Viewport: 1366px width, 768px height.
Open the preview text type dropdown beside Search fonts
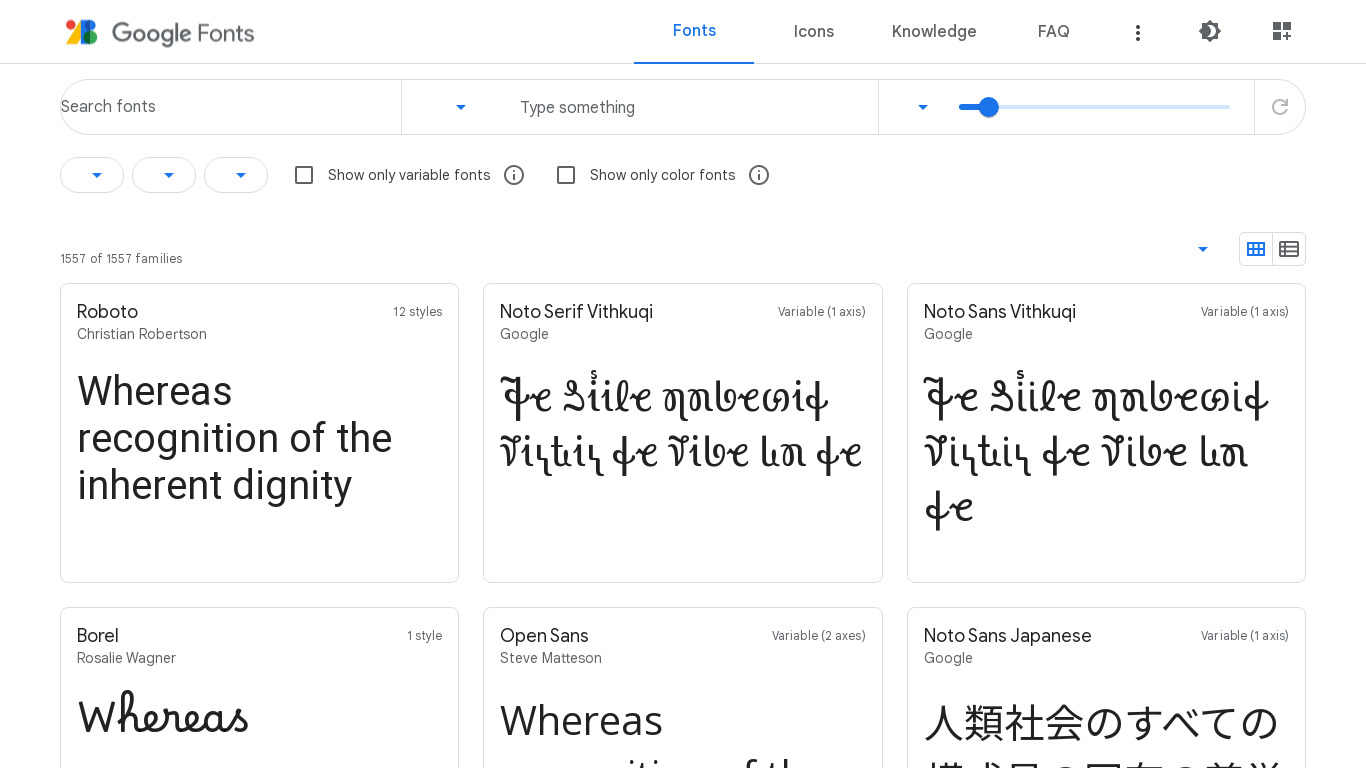[461, 107]
